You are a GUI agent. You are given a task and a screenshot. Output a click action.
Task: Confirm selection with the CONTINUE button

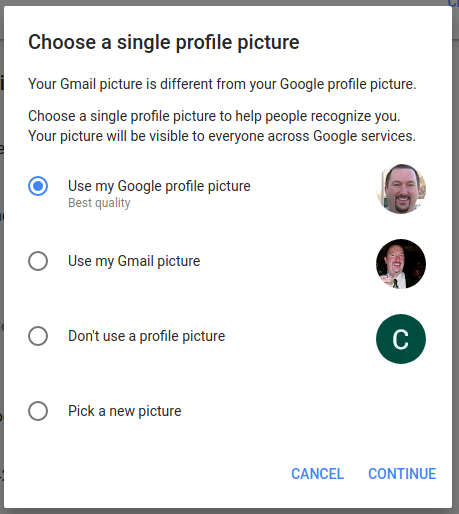(x=402, y=474)
